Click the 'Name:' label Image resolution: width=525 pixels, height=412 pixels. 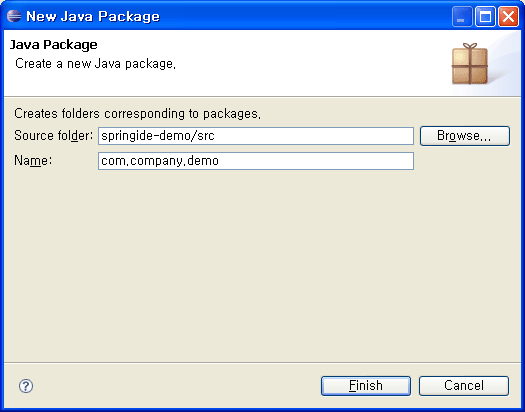tap(33, 161)
